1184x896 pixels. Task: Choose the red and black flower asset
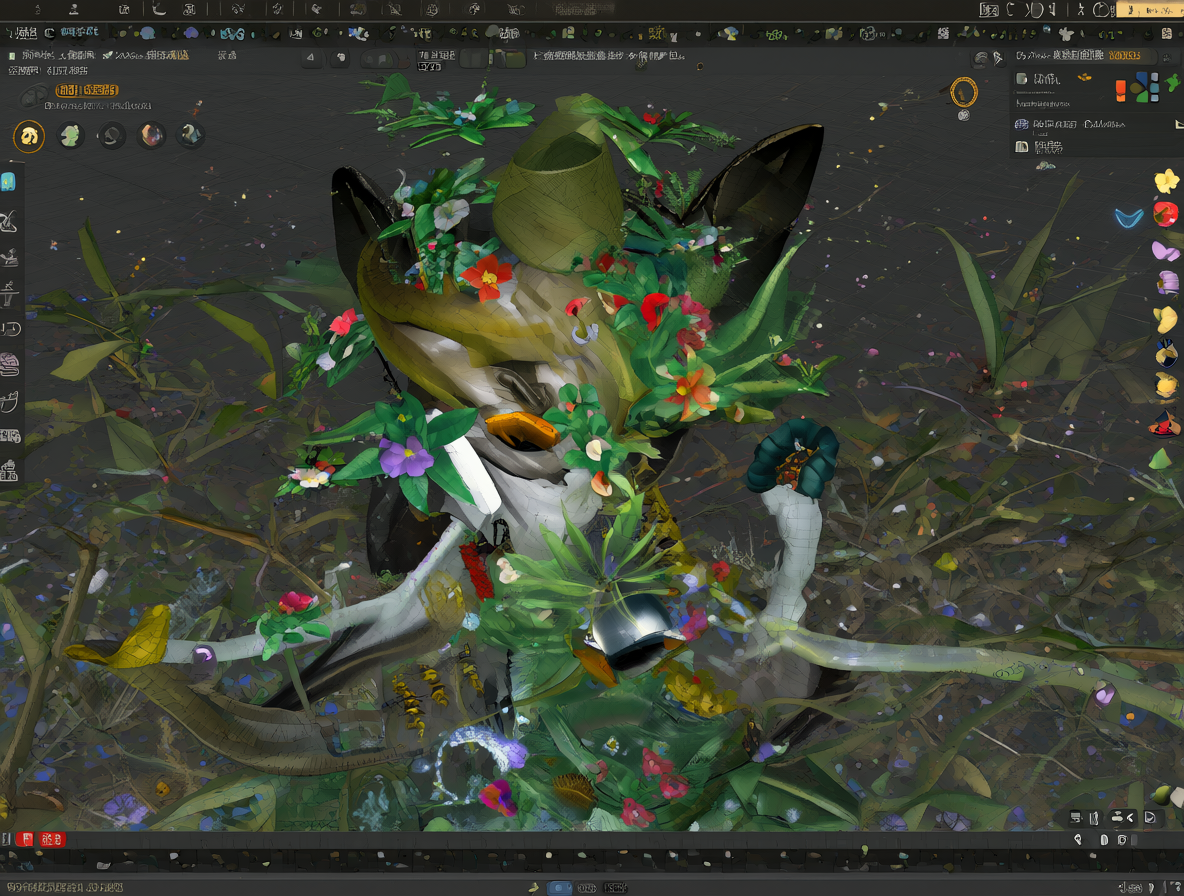click(x=1164, y=423)
